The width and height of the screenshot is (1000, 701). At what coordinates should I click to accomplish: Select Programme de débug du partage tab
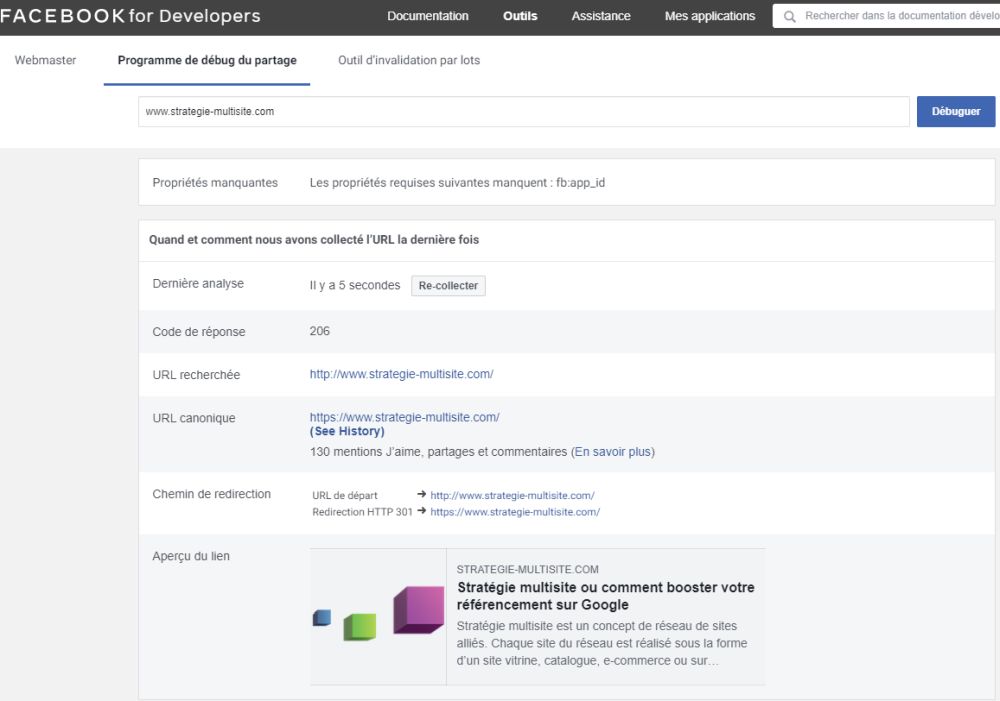(x=207, y=60)
